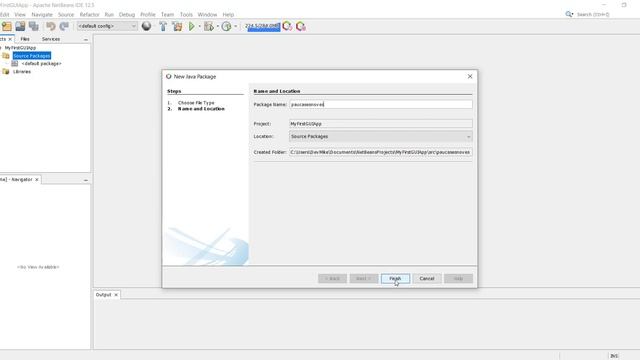The height and width of the screenshot is (360, 640).
Task: Click the Clean and Build Project icon
Action: (177, 26)
